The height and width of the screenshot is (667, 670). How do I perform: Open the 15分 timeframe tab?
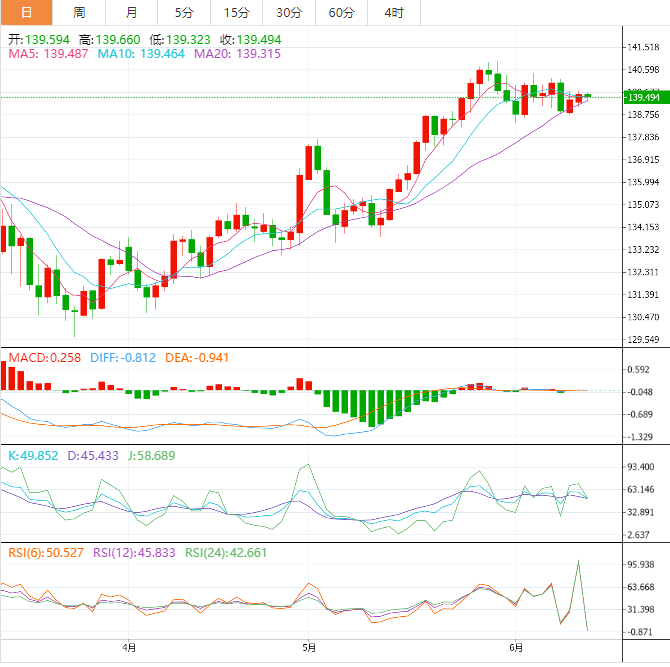[x=236, y=13]
